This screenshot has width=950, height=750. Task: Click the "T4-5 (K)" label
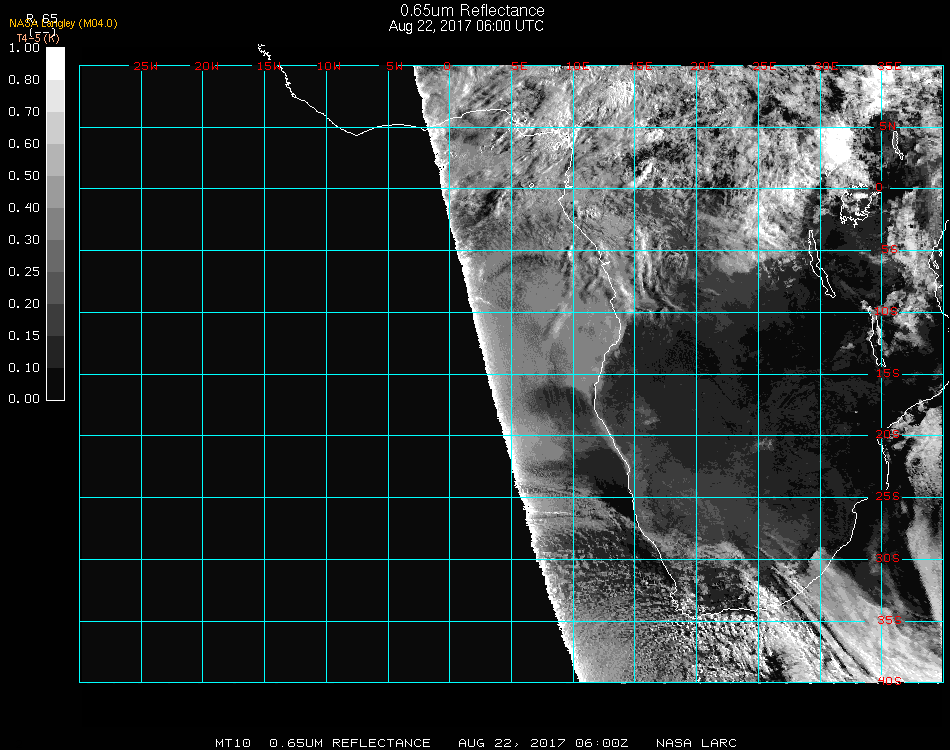click(38, 38)
